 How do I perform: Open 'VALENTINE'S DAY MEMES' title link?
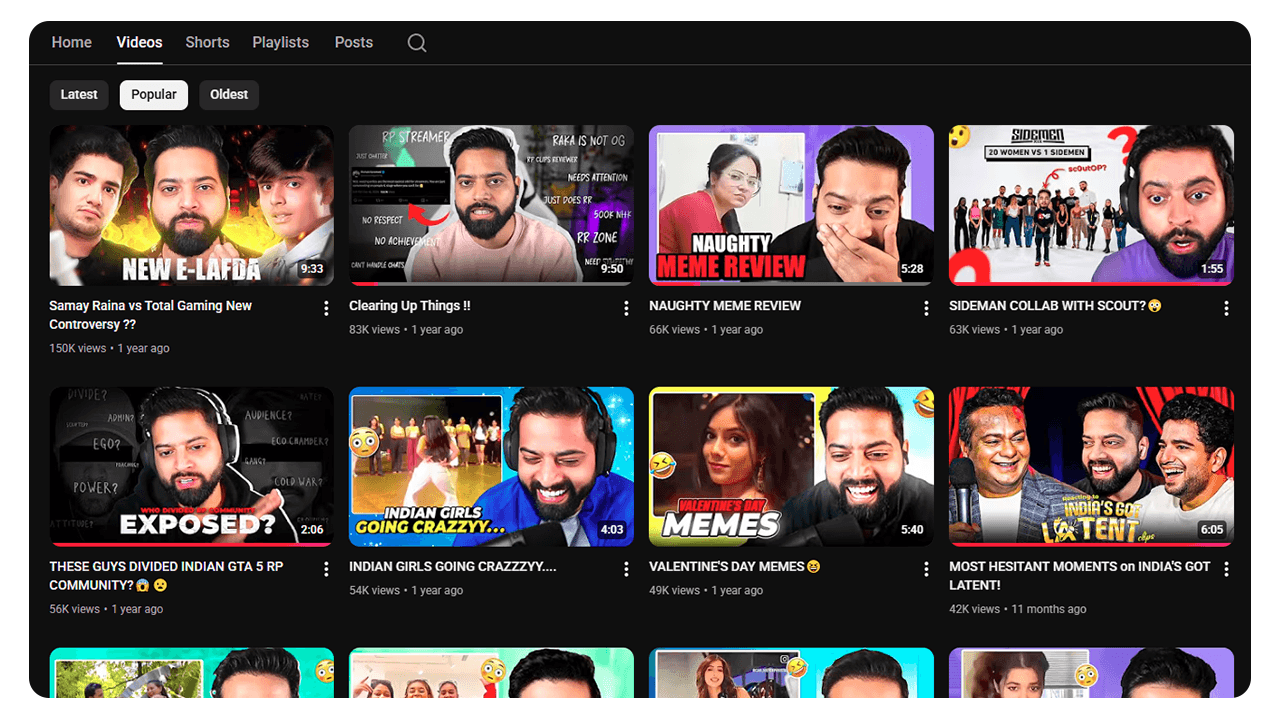(735, 567)
